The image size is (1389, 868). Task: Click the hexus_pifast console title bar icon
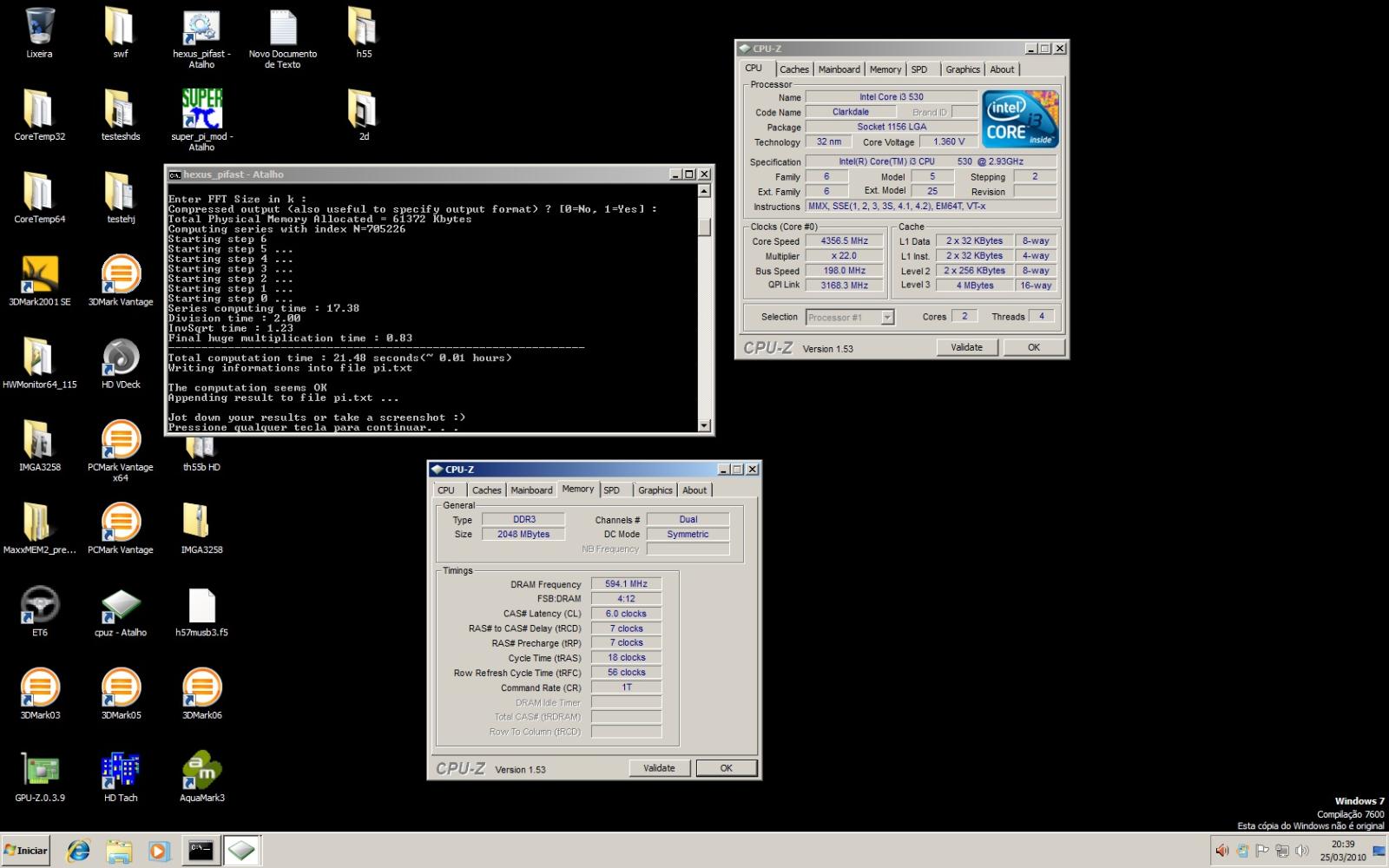(174, 174)
